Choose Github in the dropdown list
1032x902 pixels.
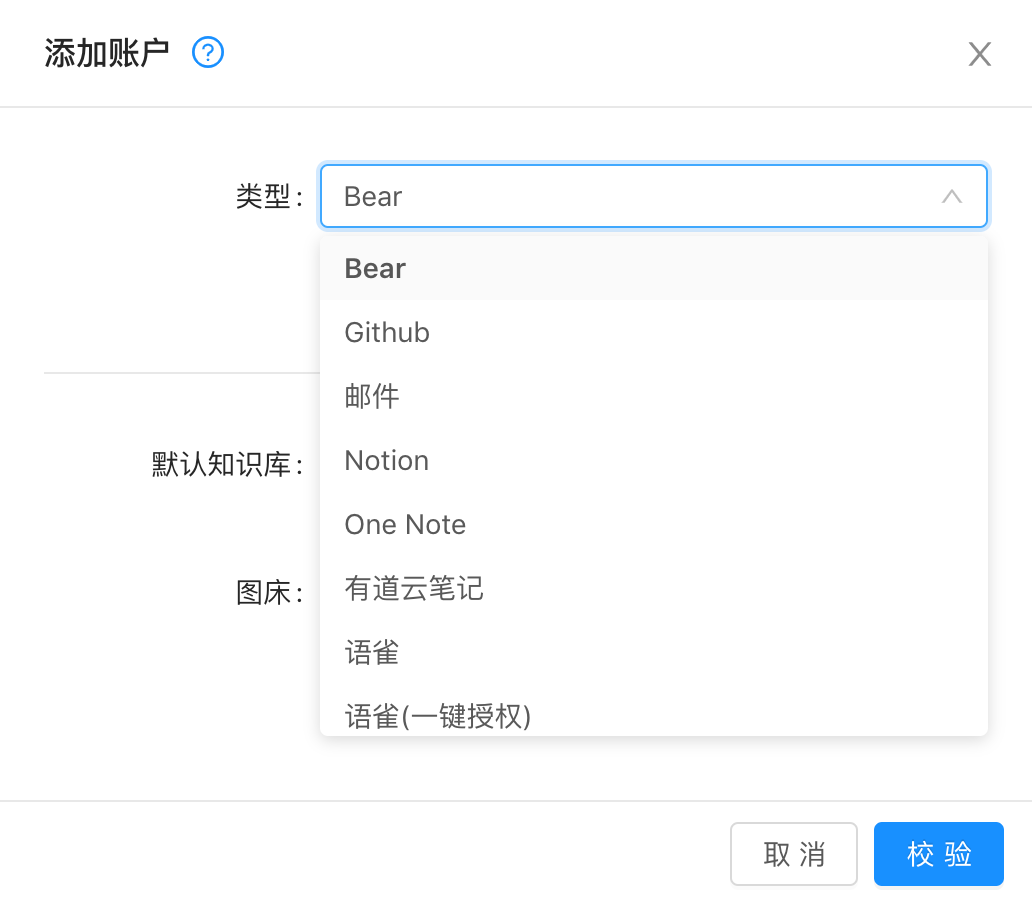387,333
